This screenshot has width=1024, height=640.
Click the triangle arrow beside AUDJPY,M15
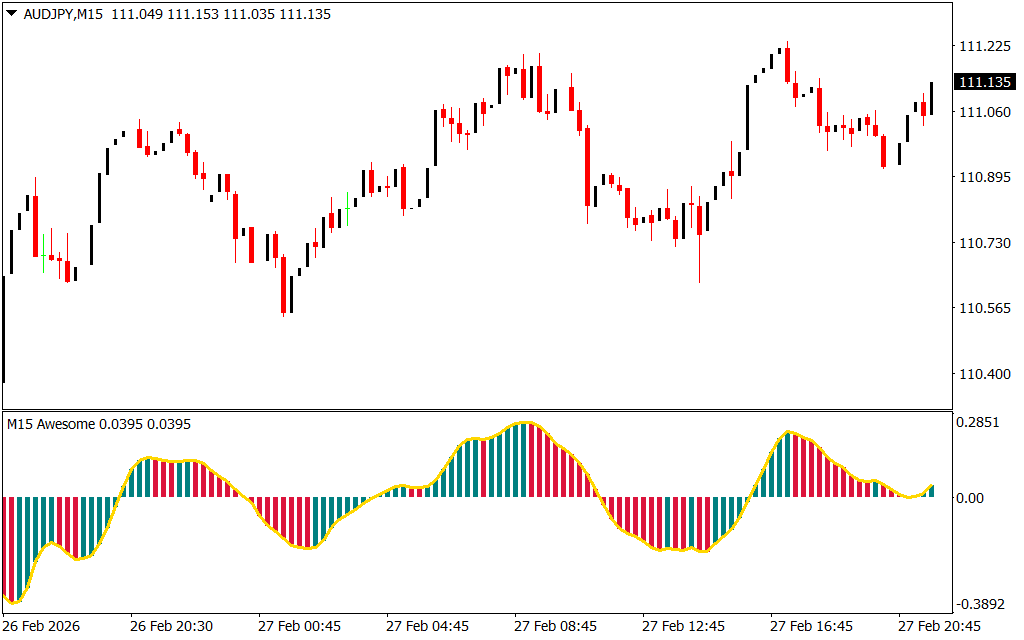tap(12, 15)
